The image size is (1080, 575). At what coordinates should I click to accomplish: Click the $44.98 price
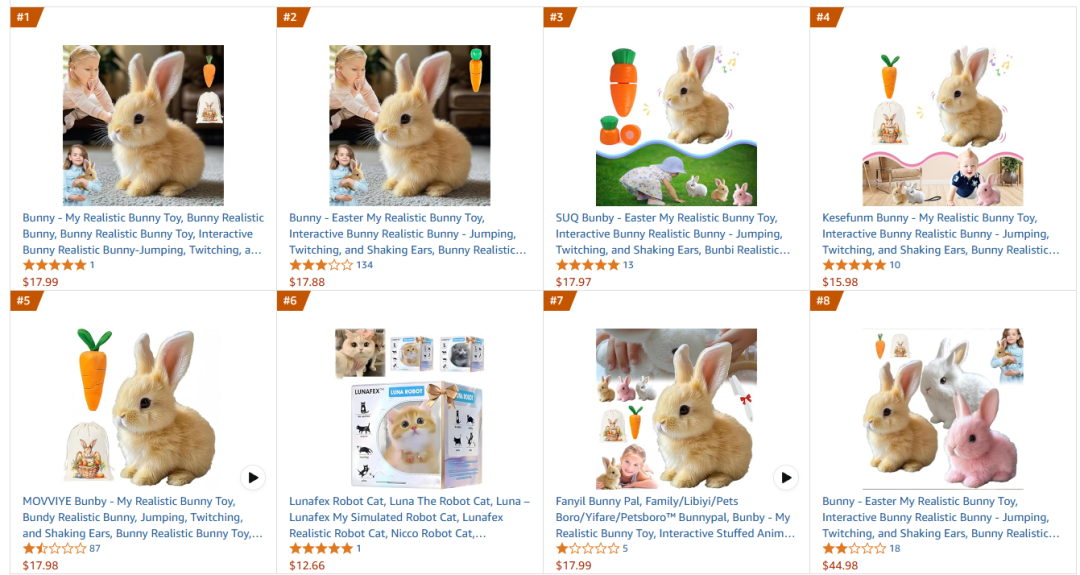840,565
